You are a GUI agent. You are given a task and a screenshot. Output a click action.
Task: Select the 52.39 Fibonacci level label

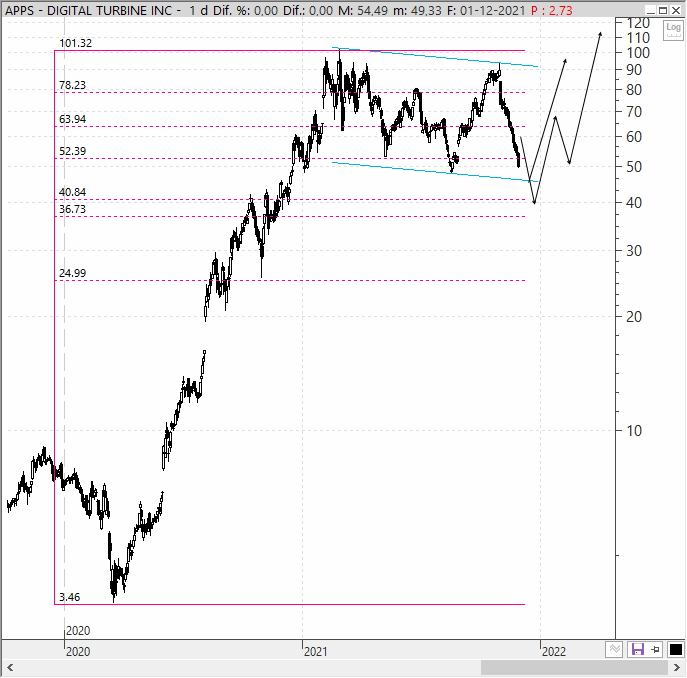[x=72, y=151]
